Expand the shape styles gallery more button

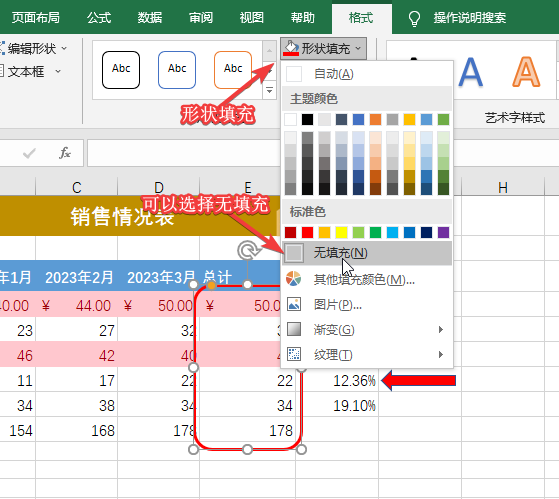pos(269,91)
